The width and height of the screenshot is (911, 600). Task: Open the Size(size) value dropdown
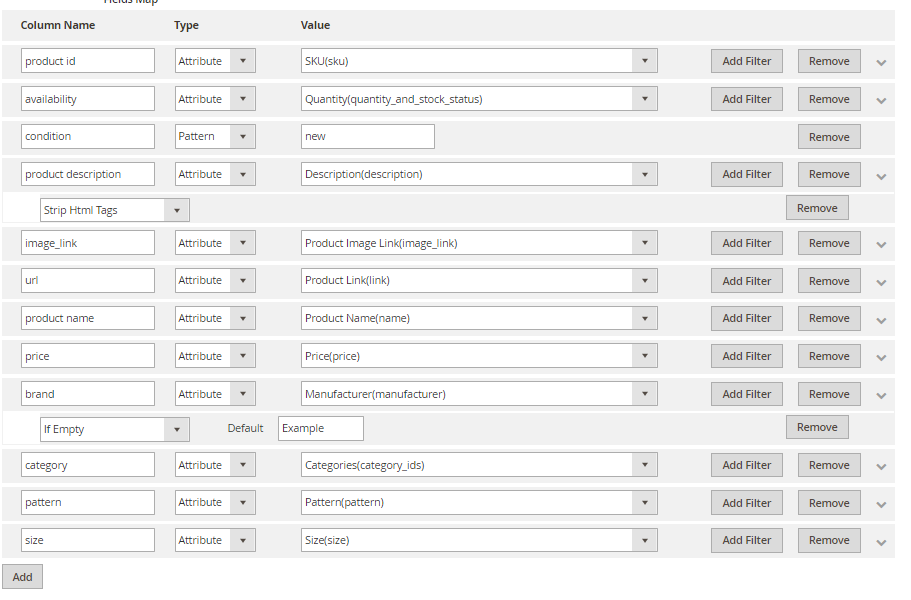[479, 540]
